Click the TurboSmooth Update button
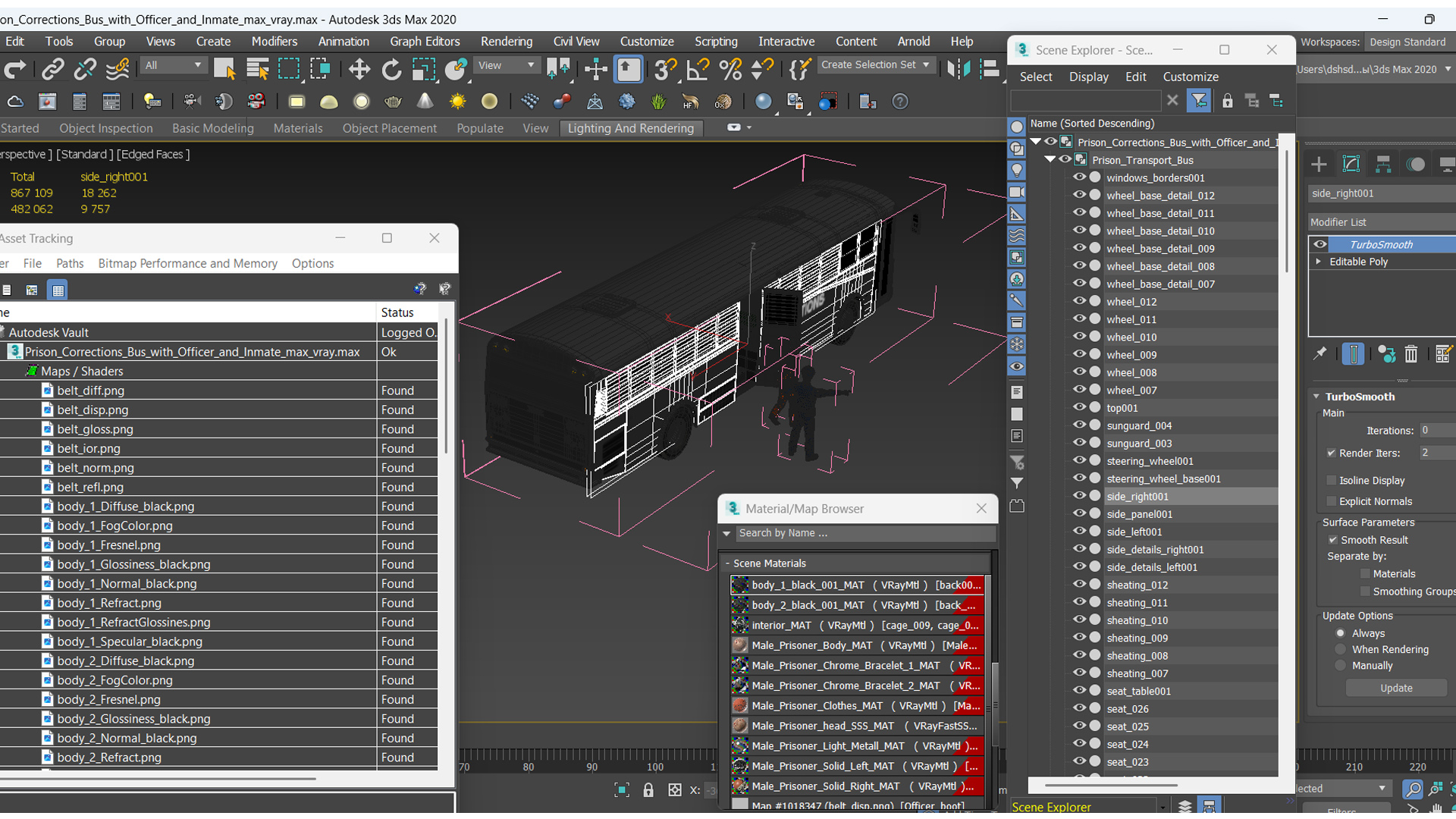Screen dimensions: 1456x819 pos(1395,688)
